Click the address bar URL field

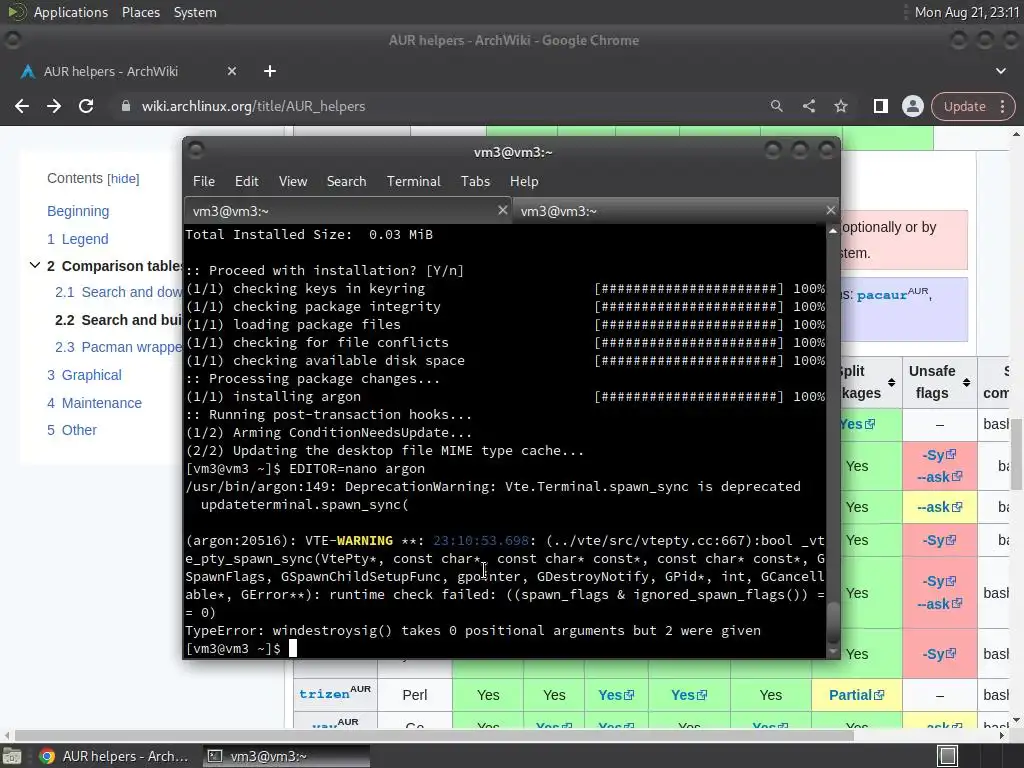(438, 106)
